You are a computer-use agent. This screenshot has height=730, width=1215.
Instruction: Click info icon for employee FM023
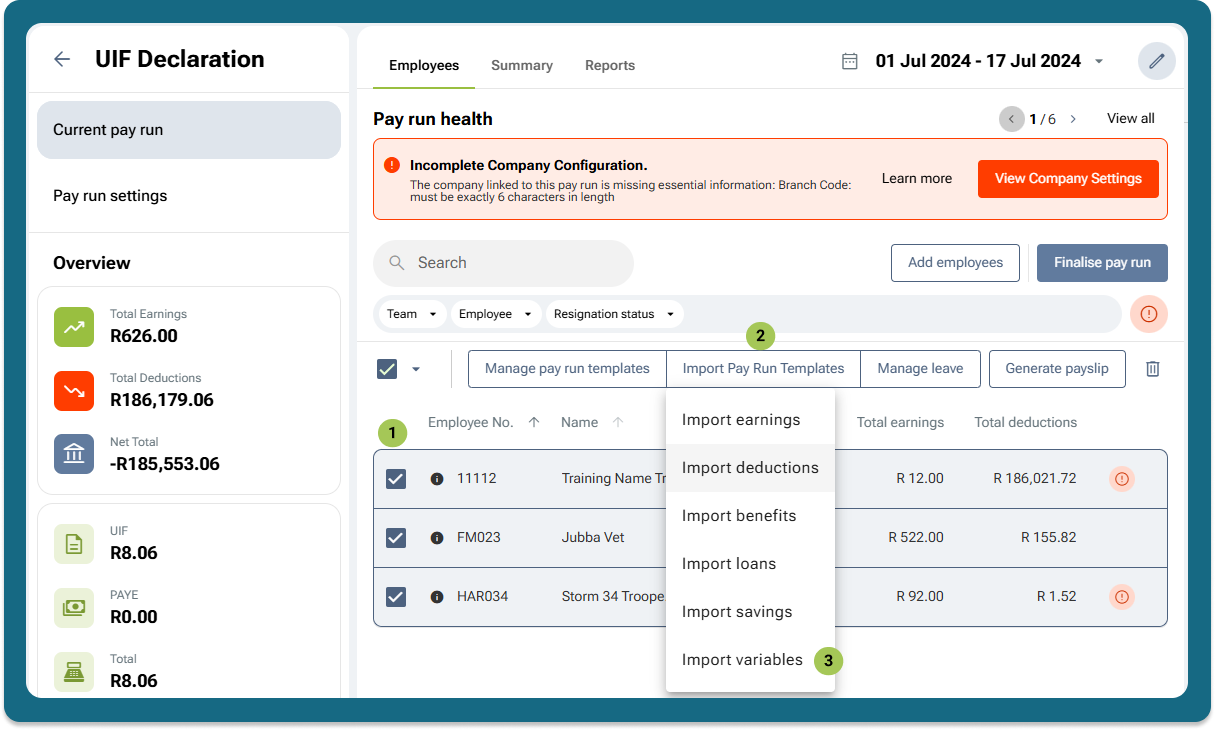[x=437, y=538]
